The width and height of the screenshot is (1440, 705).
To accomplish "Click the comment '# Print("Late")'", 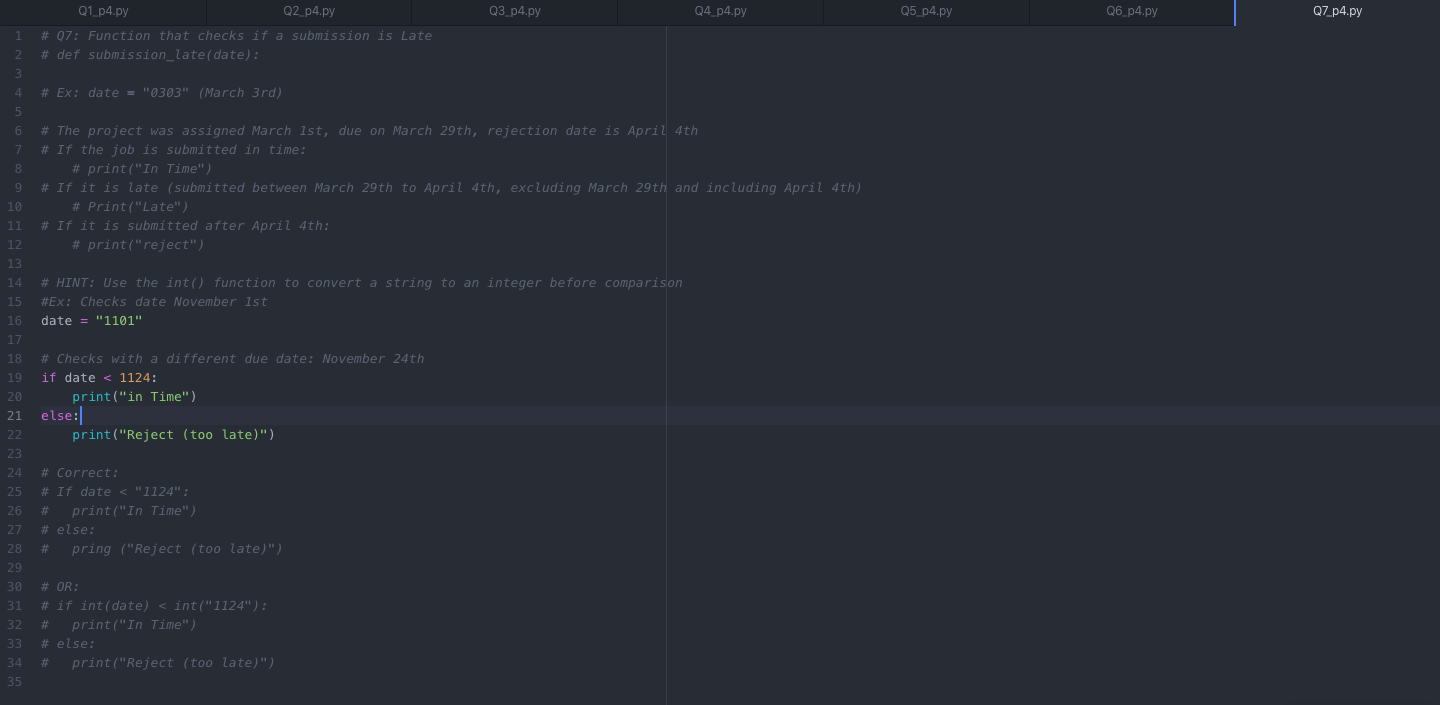I will [130, 207].
